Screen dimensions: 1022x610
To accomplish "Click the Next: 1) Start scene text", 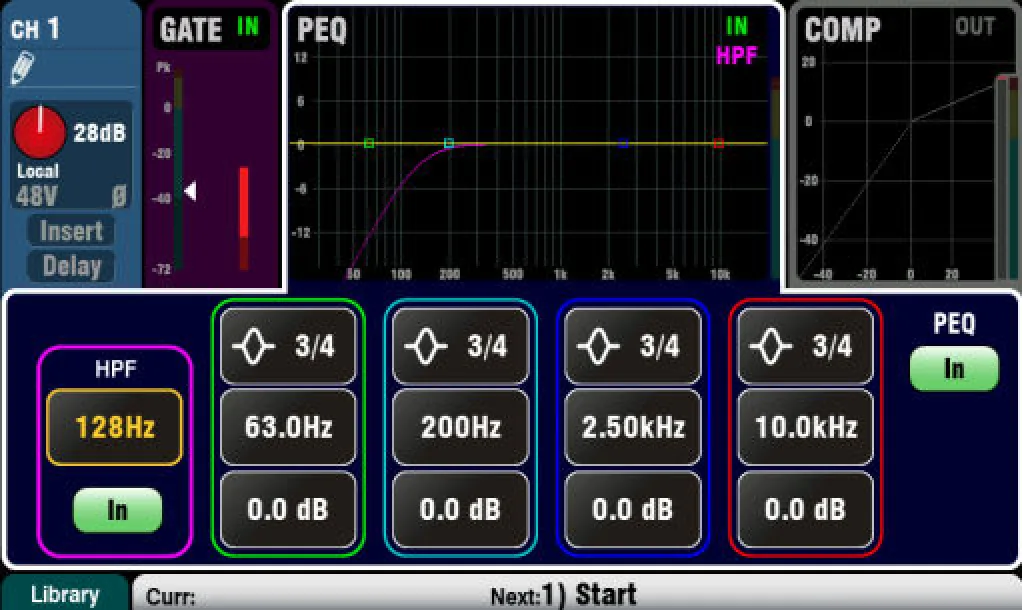I will 564,594.
